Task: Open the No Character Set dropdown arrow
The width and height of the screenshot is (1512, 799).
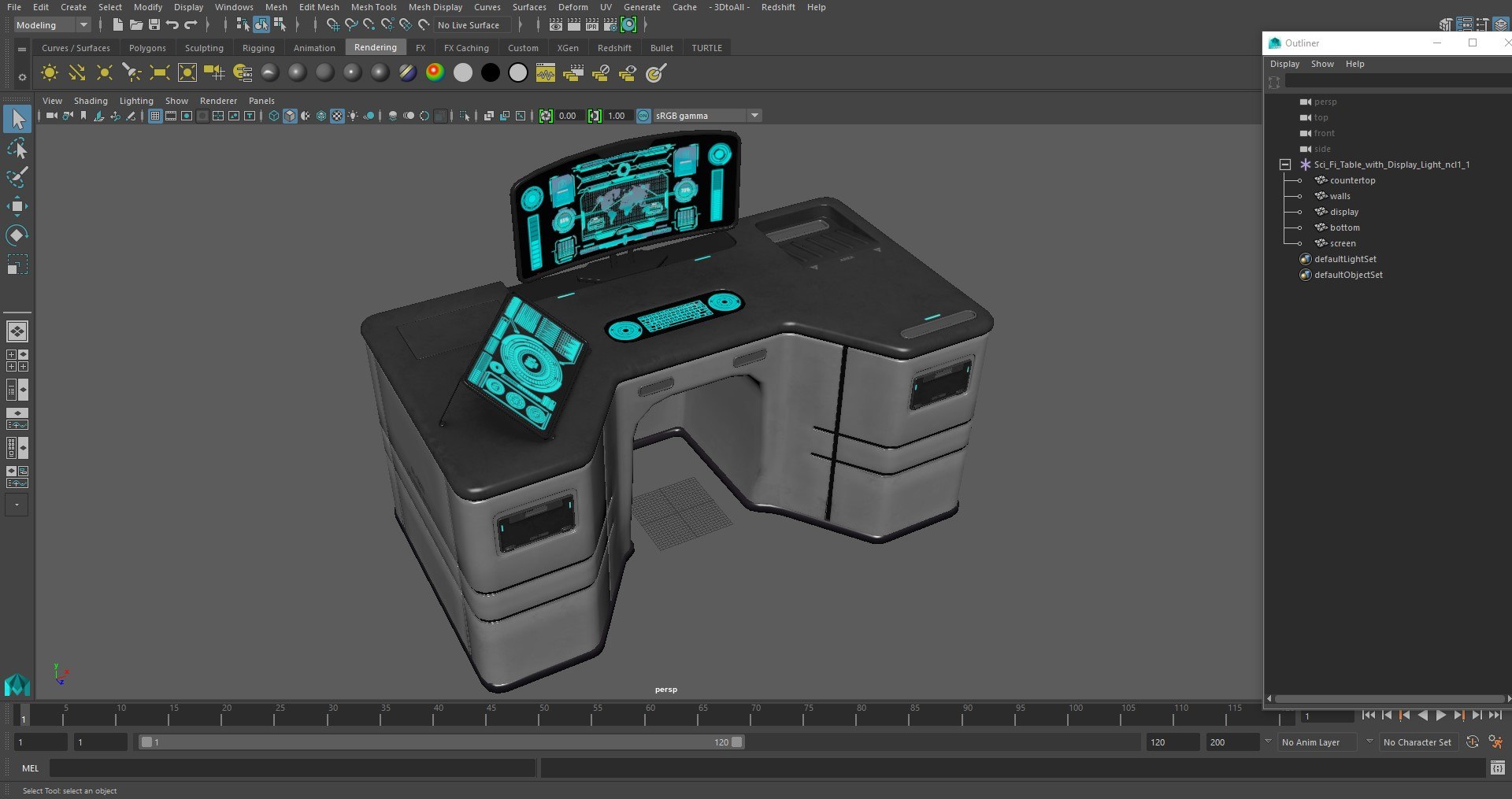Action: [x=1369, y=742]
